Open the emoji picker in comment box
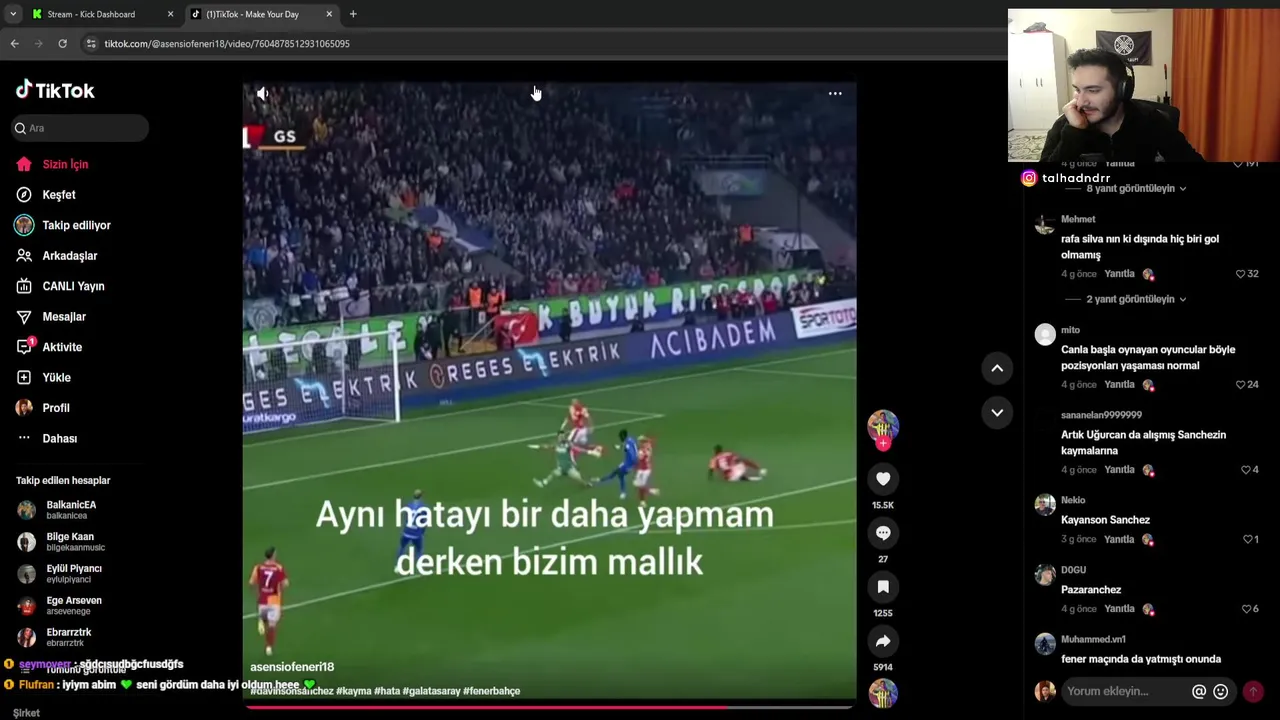 click(x=1221, y=691)
